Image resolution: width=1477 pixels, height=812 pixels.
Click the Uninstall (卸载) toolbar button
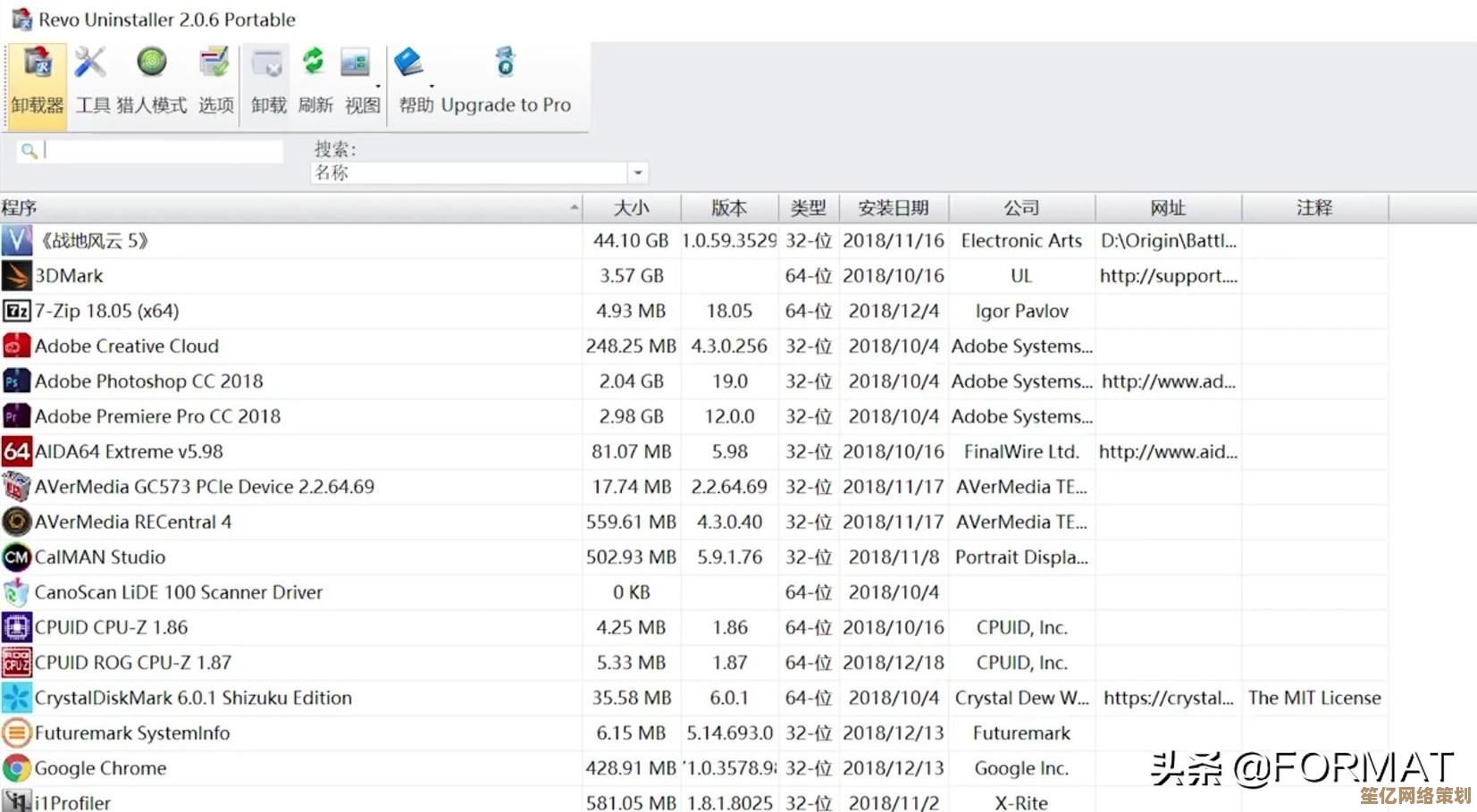[268, 80]
